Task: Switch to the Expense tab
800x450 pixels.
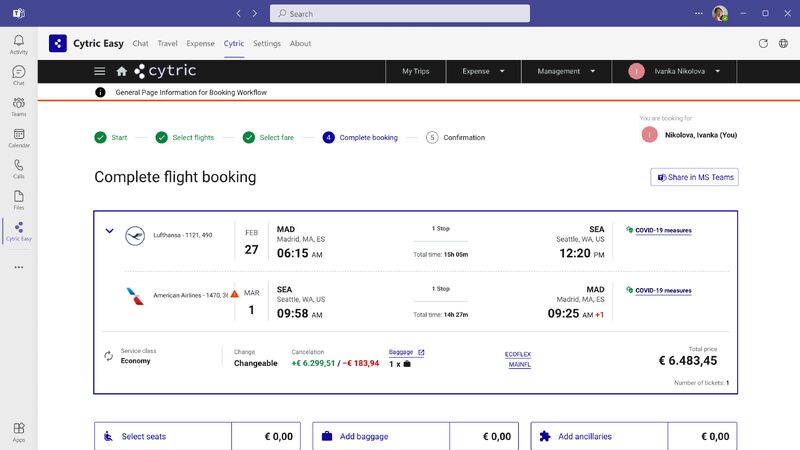Action: pyautogui.click(x=200, y=43)
